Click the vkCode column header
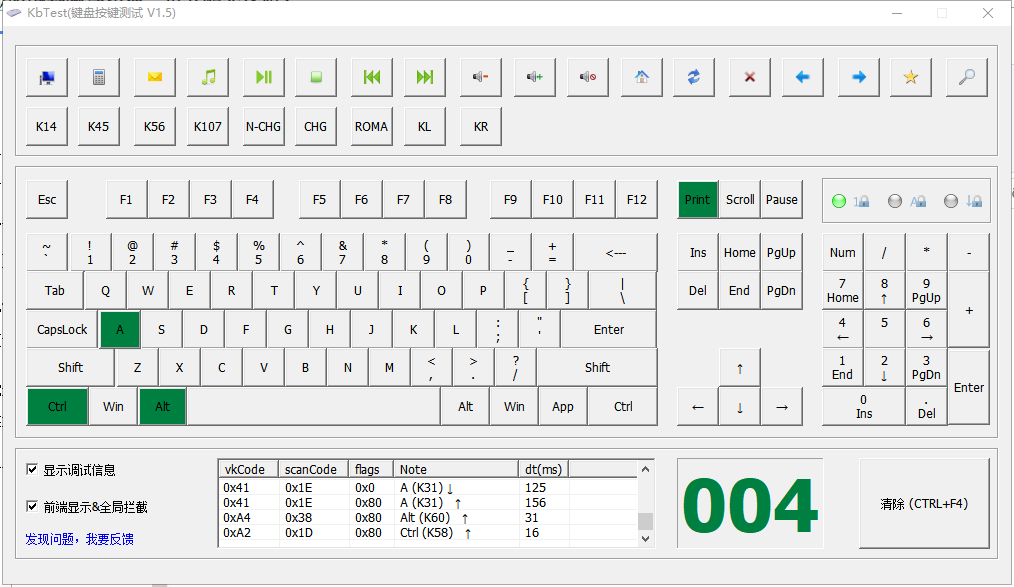1014x587 pixels. pyautogui.click(x=249, y=469)
